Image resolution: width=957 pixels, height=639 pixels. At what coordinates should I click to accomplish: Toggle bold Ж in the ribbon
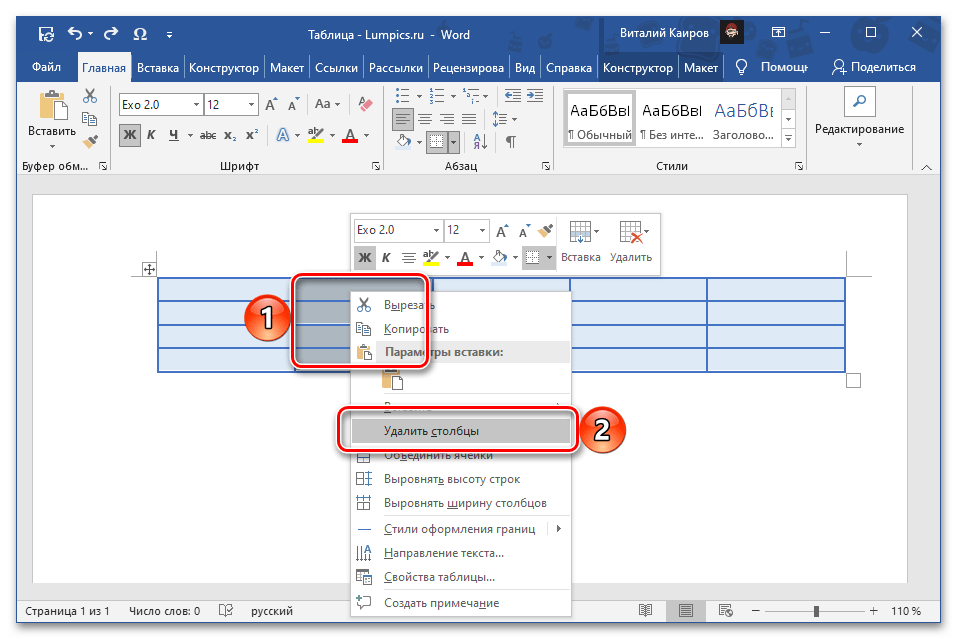tap(129, 135)
